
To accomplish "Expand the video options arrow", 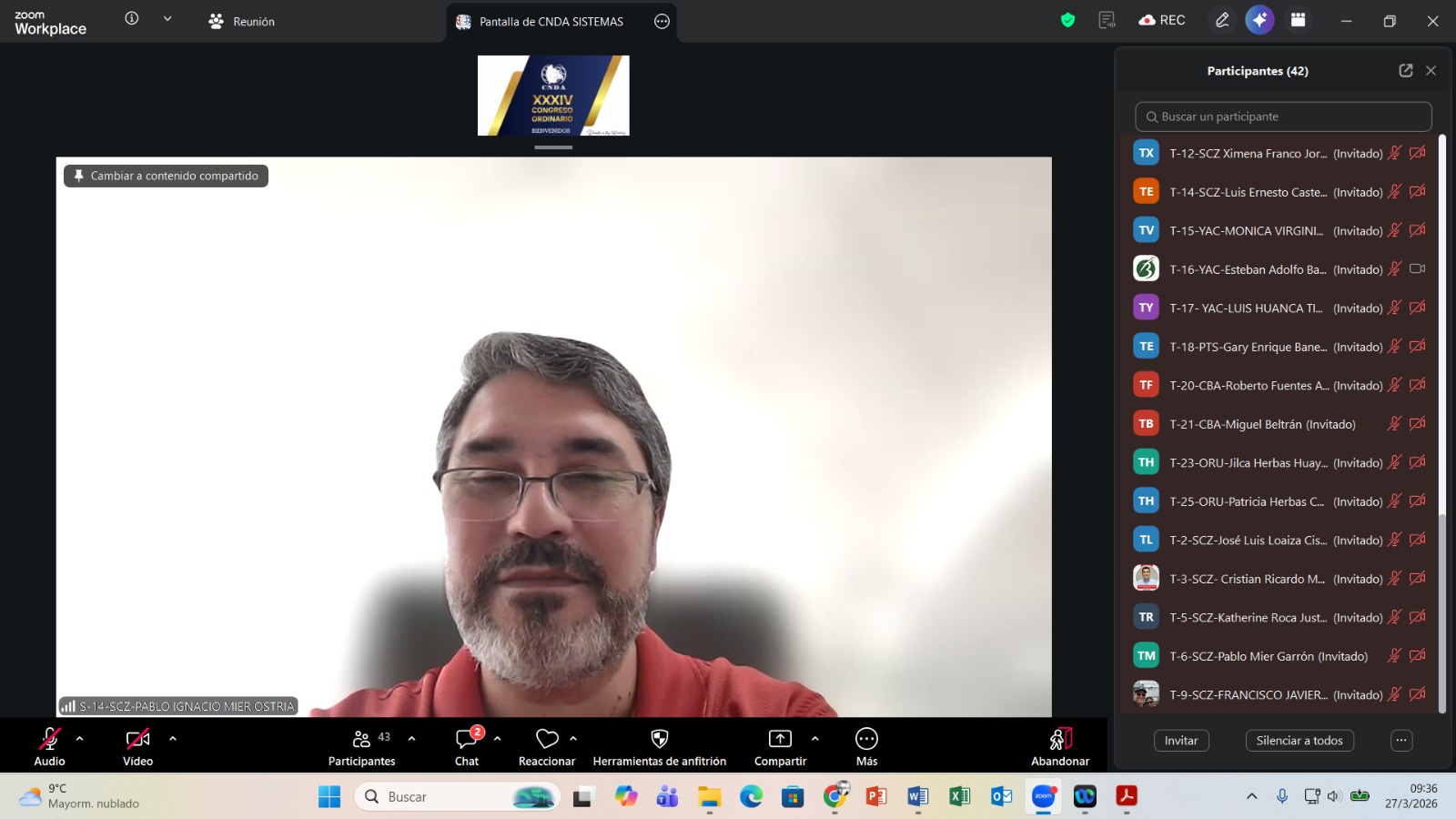I will (173, 739).
